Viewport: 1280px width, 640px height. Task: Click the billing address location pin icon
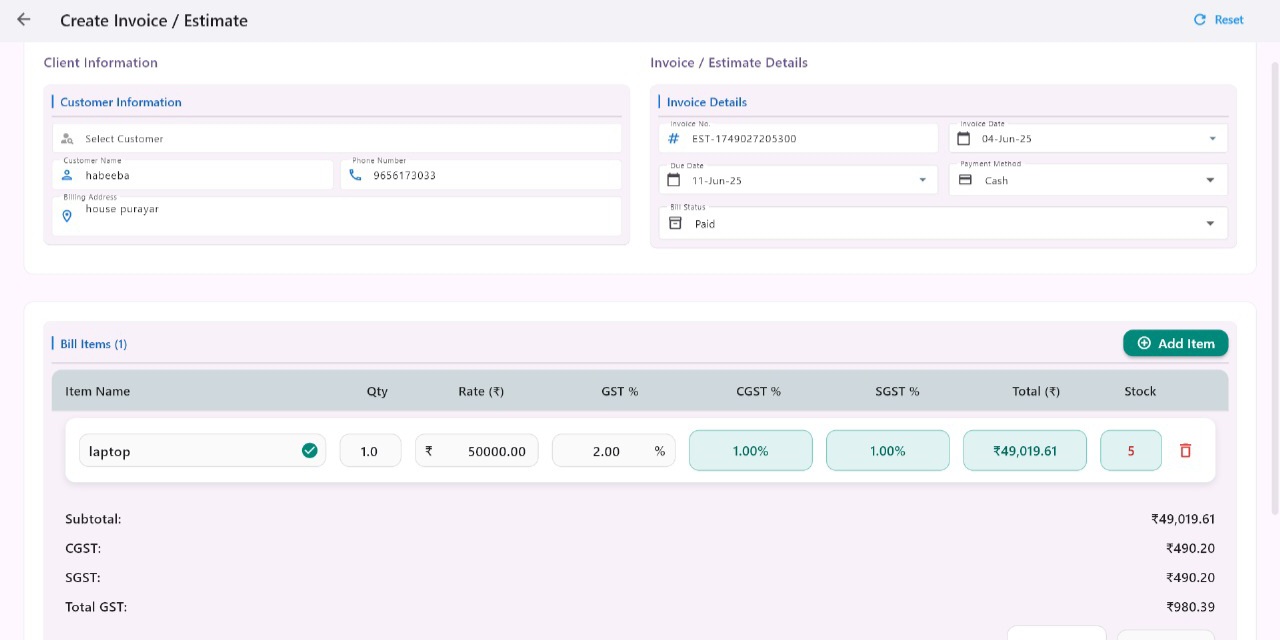tap(67, 216)
